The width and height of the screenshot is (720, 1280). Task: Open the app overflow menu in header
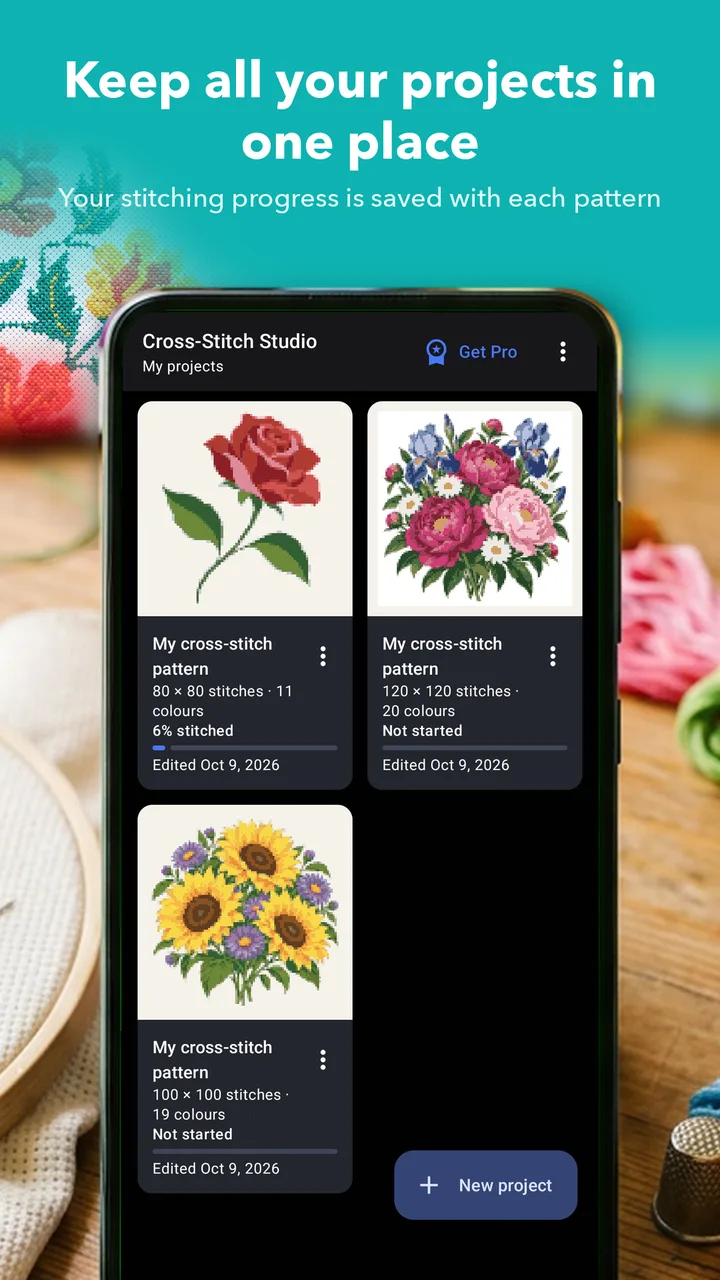[563, 351]
